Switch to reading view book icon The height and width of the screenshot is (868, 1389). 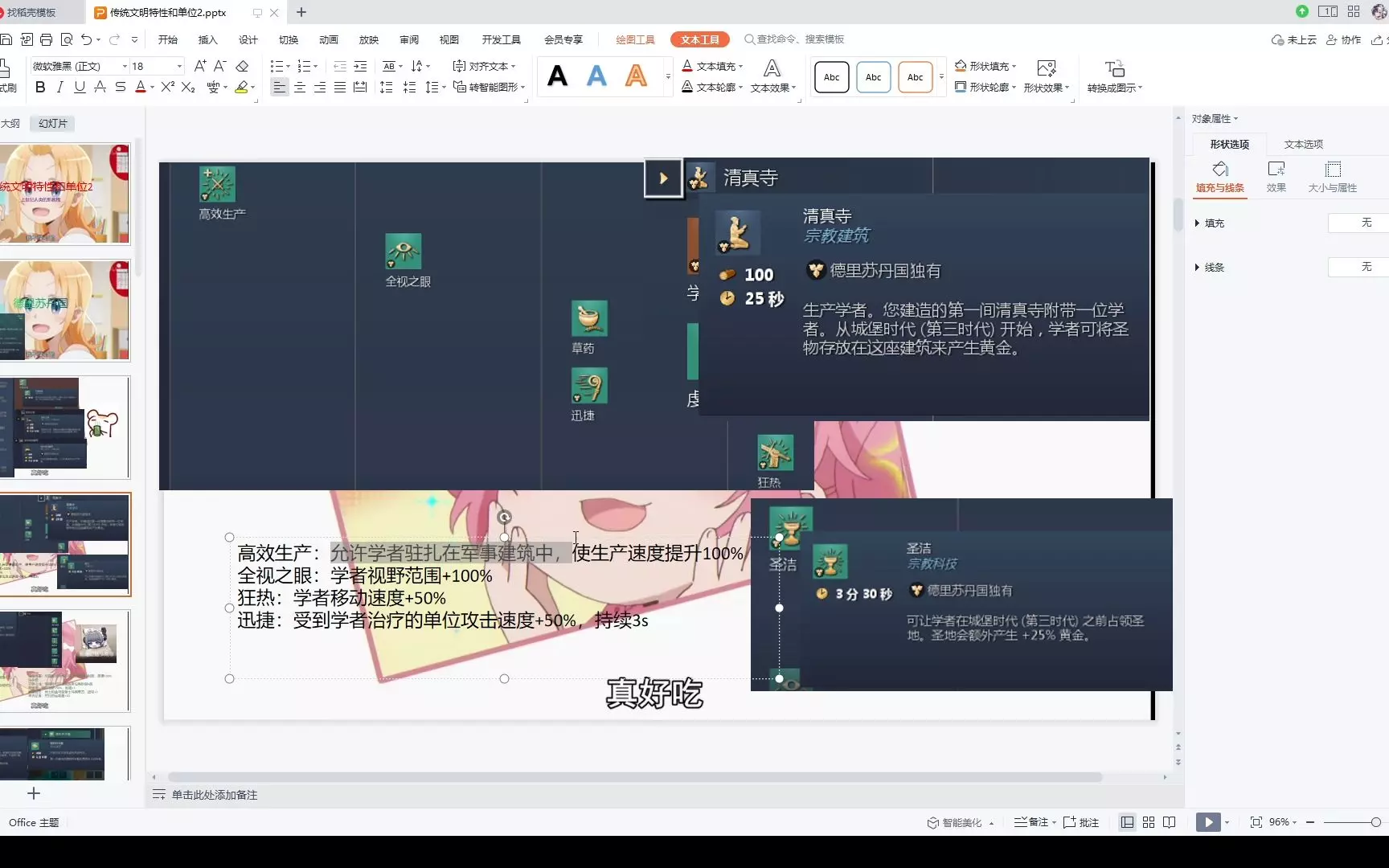coord(1170,822)
